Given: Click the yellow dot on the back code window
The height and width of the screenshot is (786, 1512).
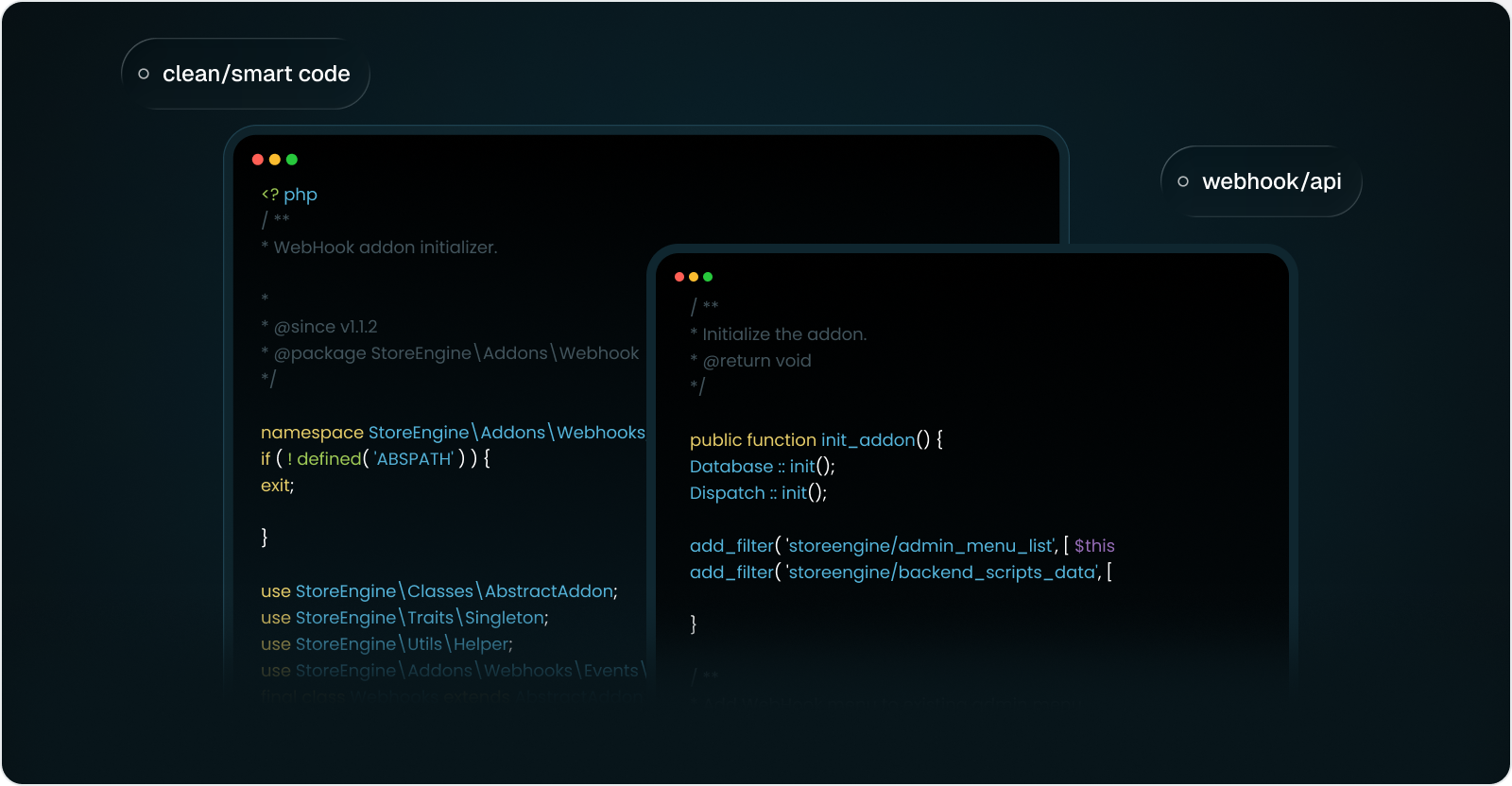Looking at the screenshot, I should [275, 160].
